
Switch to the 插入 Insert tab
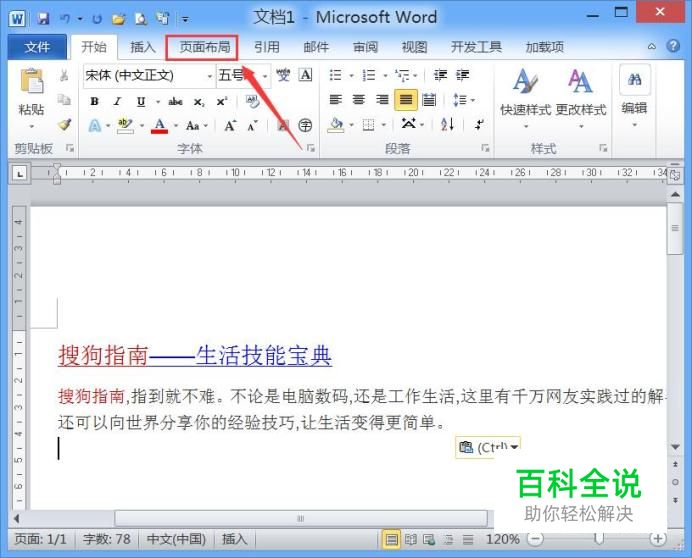(143, 47)
